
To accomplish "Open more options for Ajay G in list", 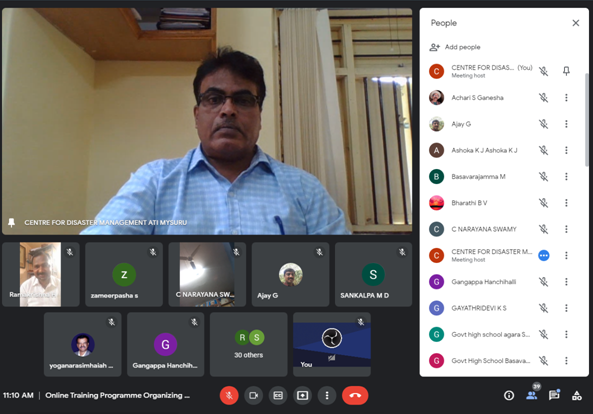I will tap(566, 124).
